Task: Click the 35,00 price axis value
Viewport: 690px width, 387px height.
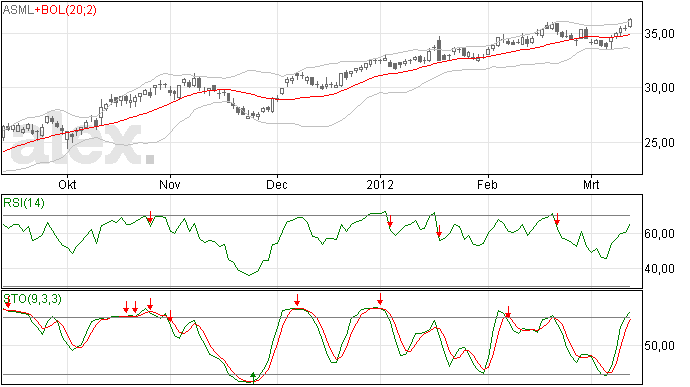Action: click(x=659, y=34)
